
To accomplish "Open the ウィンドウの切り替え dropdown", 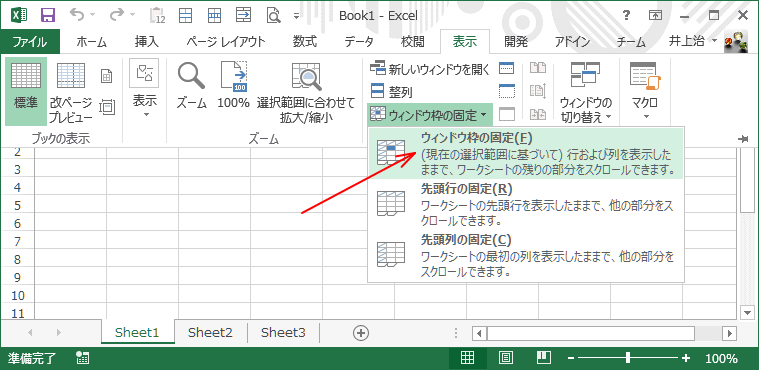I will [586, 91].
